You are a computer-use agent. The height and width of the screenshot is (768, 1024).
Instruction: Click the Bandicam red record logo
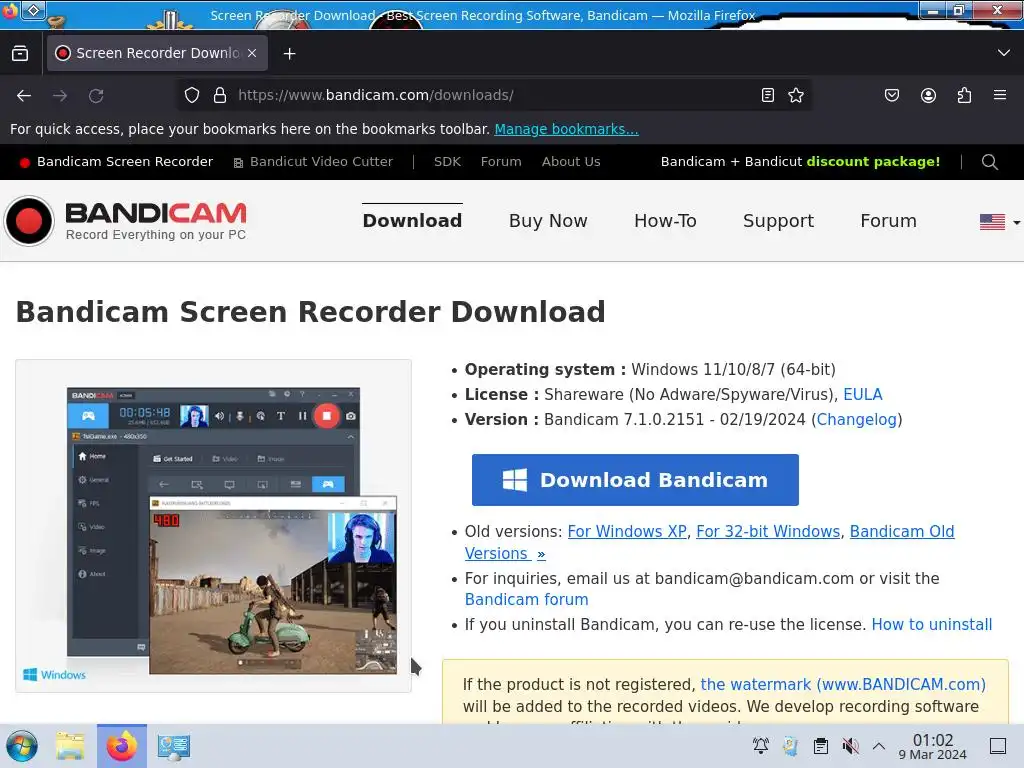29,221
